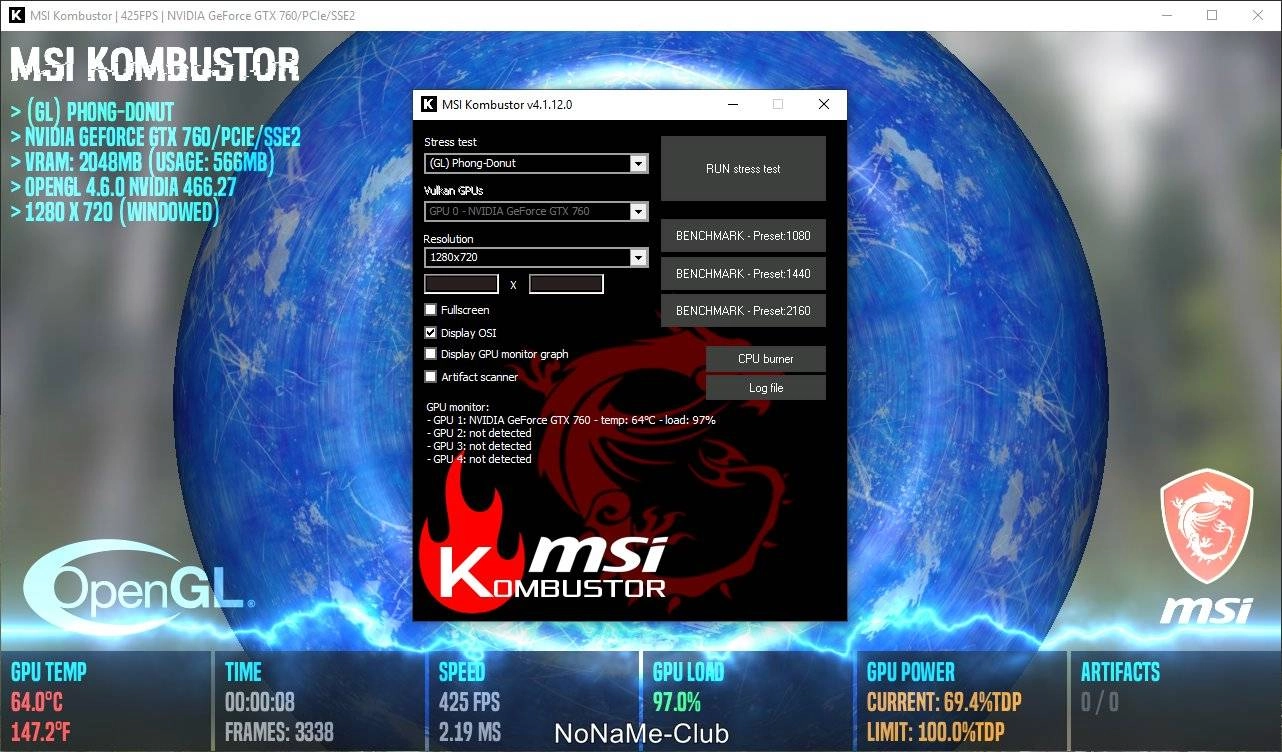The height and width of the screenshot is (752, 1282).
Task: Click the 'GPU 4: not detected' line
Action: coord(479,459)
